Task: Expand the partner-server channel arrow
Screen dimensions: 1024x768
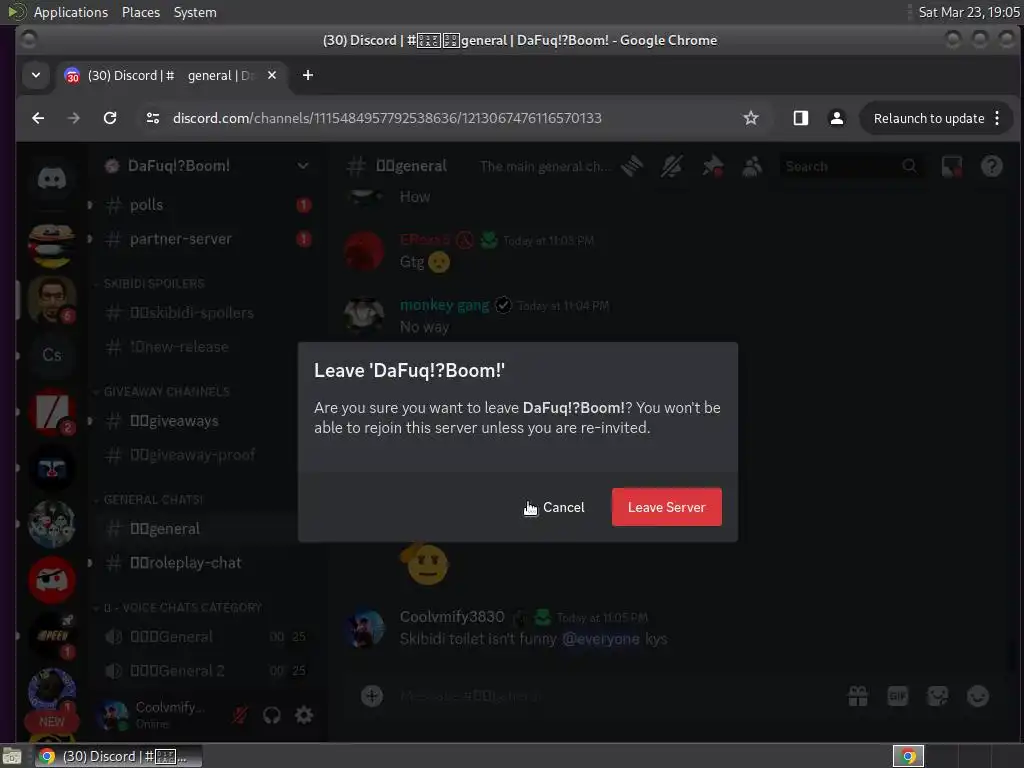Action: tap(89, 239)
